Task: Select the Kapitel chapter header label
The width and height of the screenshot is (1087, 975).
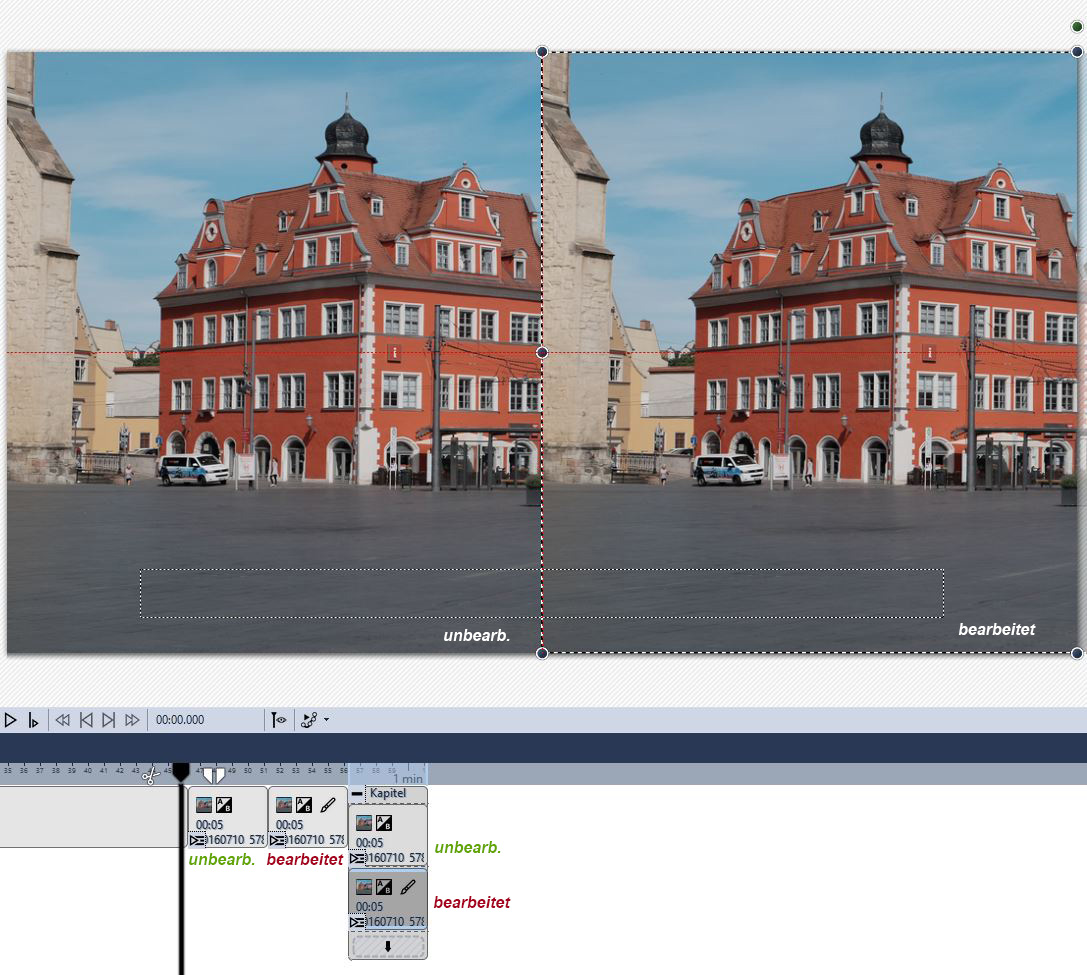Action: point(395,794)
